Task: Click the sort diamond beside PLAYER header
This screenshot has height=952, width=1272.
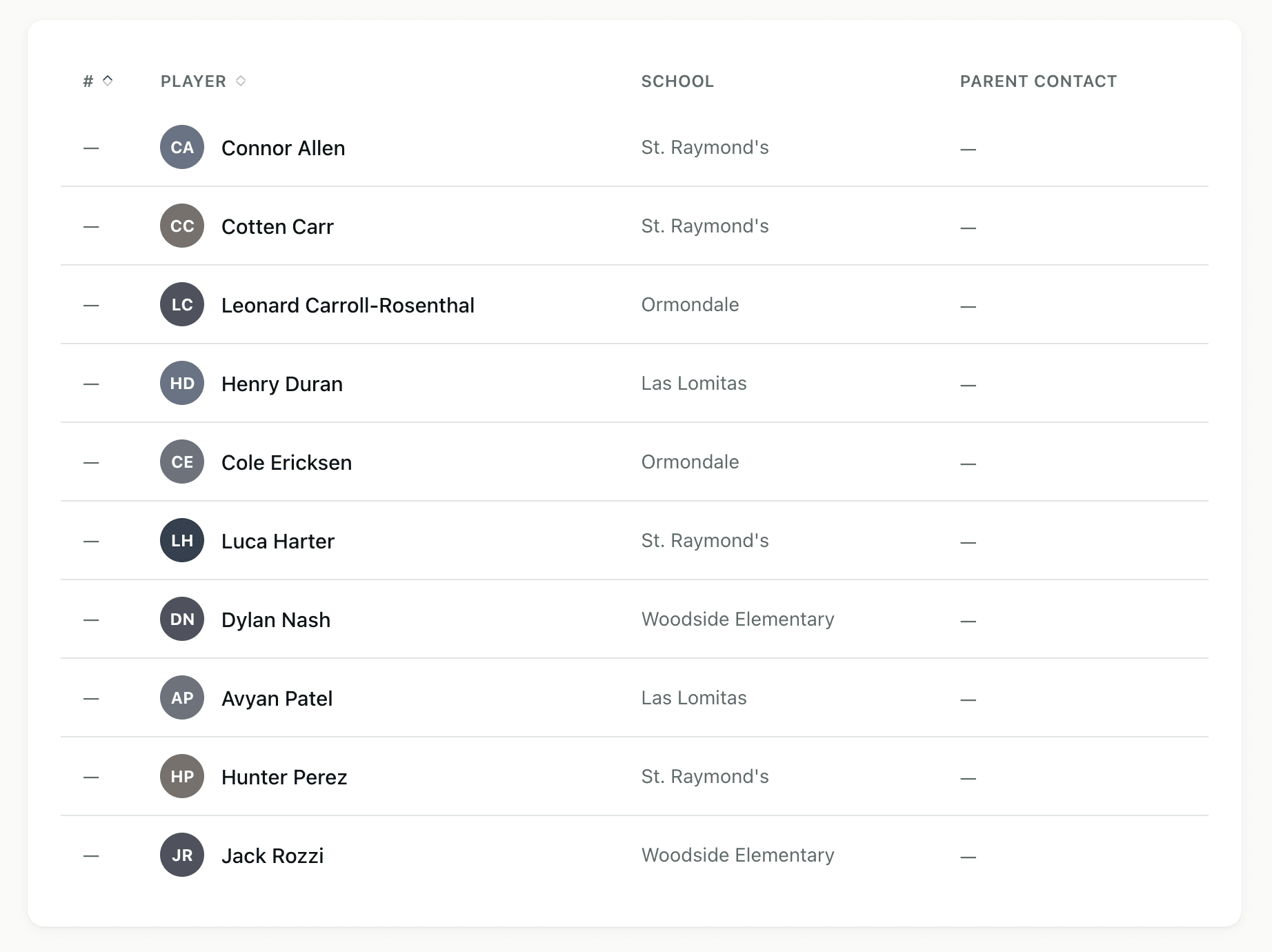Action: coord(240,81)
